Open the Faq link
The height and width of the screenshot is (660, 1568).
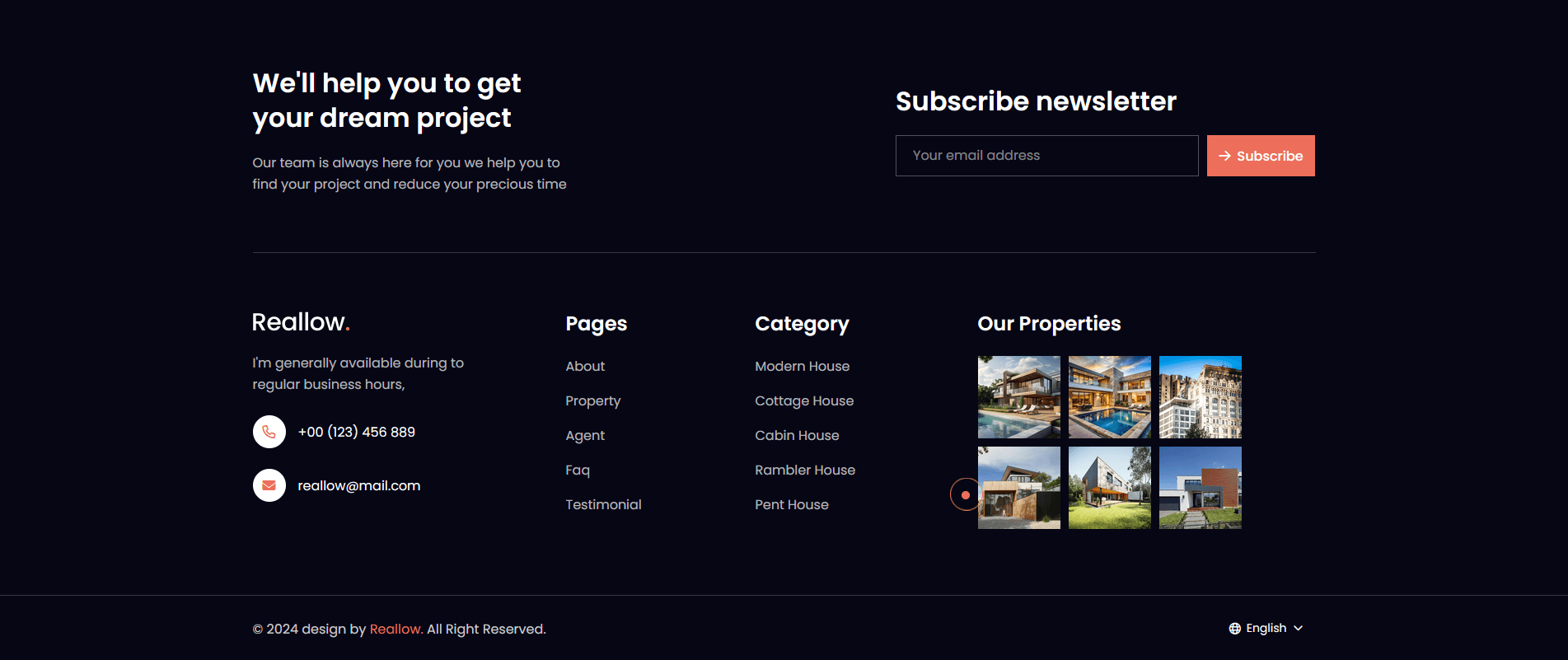tap(578, 470)
